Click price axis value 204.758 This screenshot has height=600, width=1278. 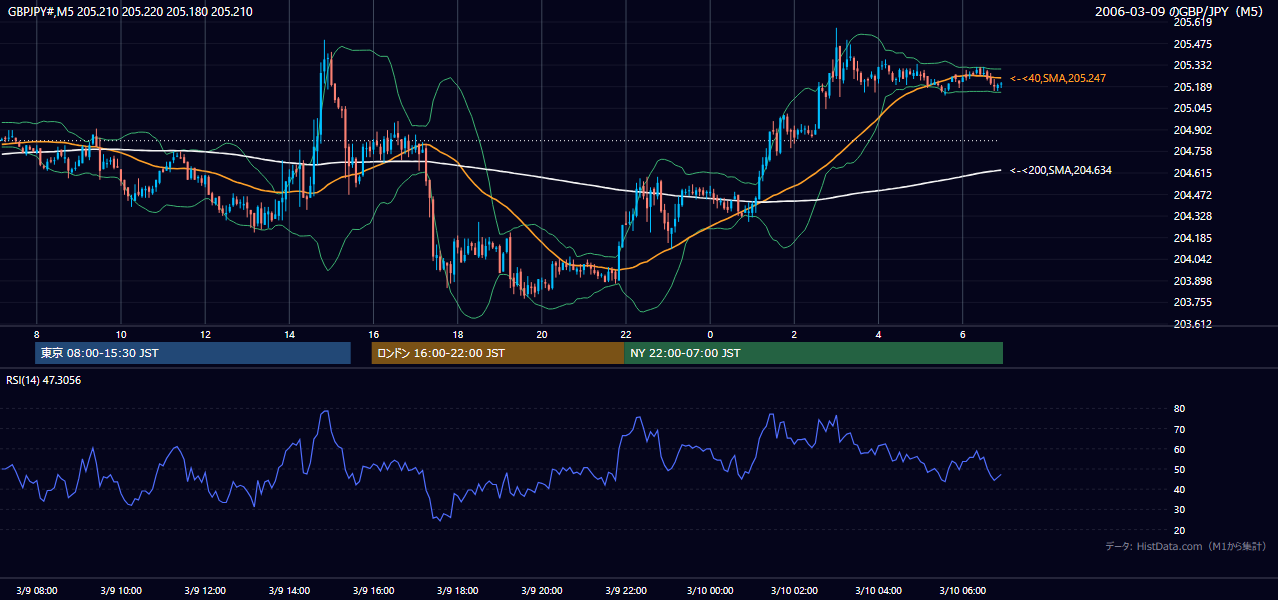[1192, 151]
